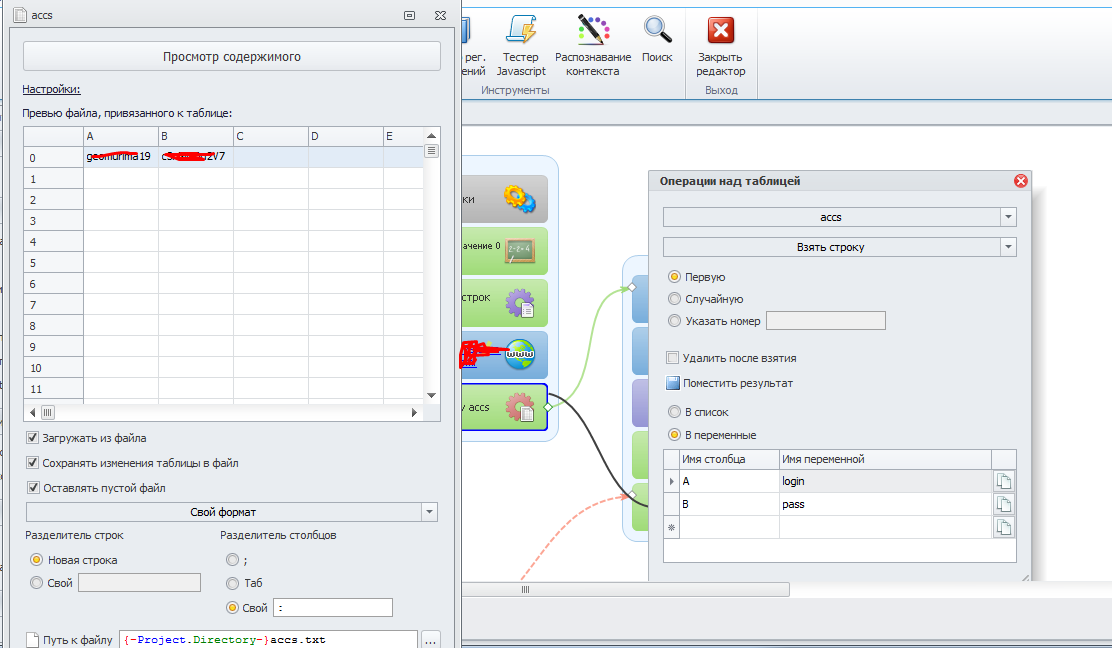Click the 'pass' variable name cell
Screen dimensions: 1112x648
(885, 504)
